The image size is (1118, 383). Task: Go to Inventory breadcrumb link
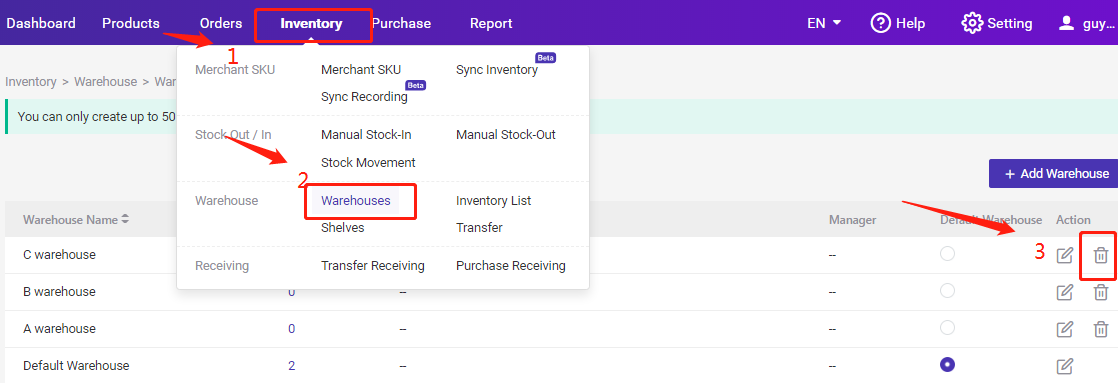[31, 81]
